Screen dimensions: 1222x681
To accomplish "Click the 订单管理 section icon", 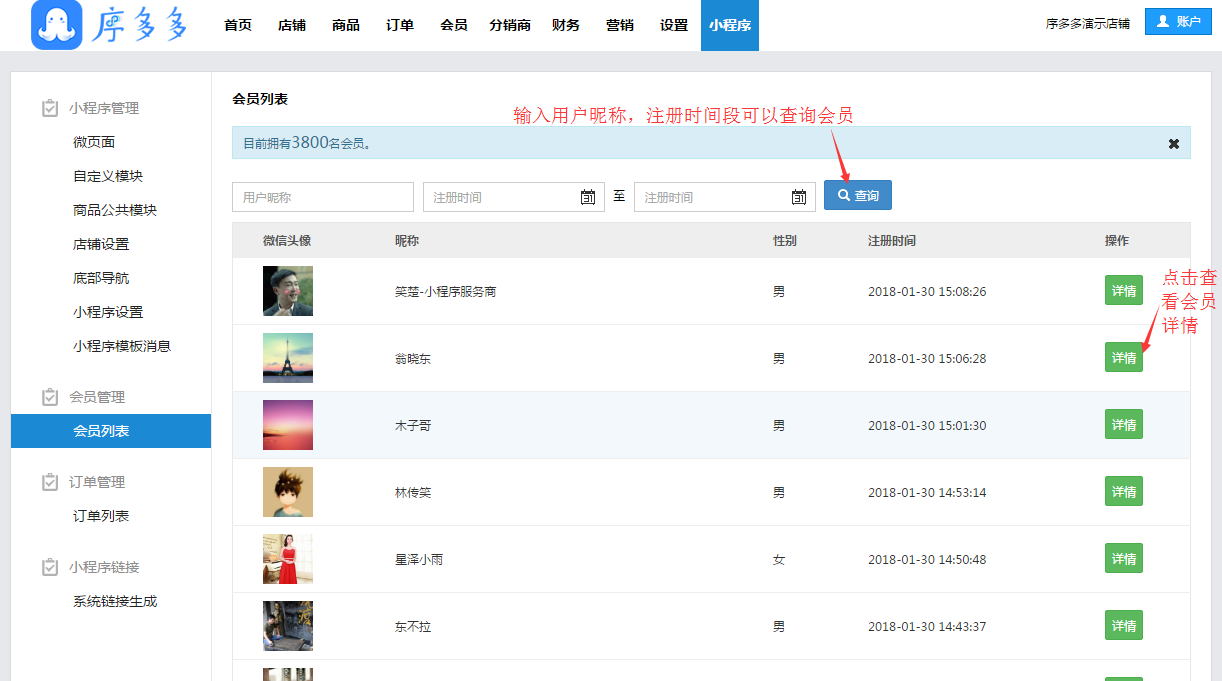I will tap(50, 482).
